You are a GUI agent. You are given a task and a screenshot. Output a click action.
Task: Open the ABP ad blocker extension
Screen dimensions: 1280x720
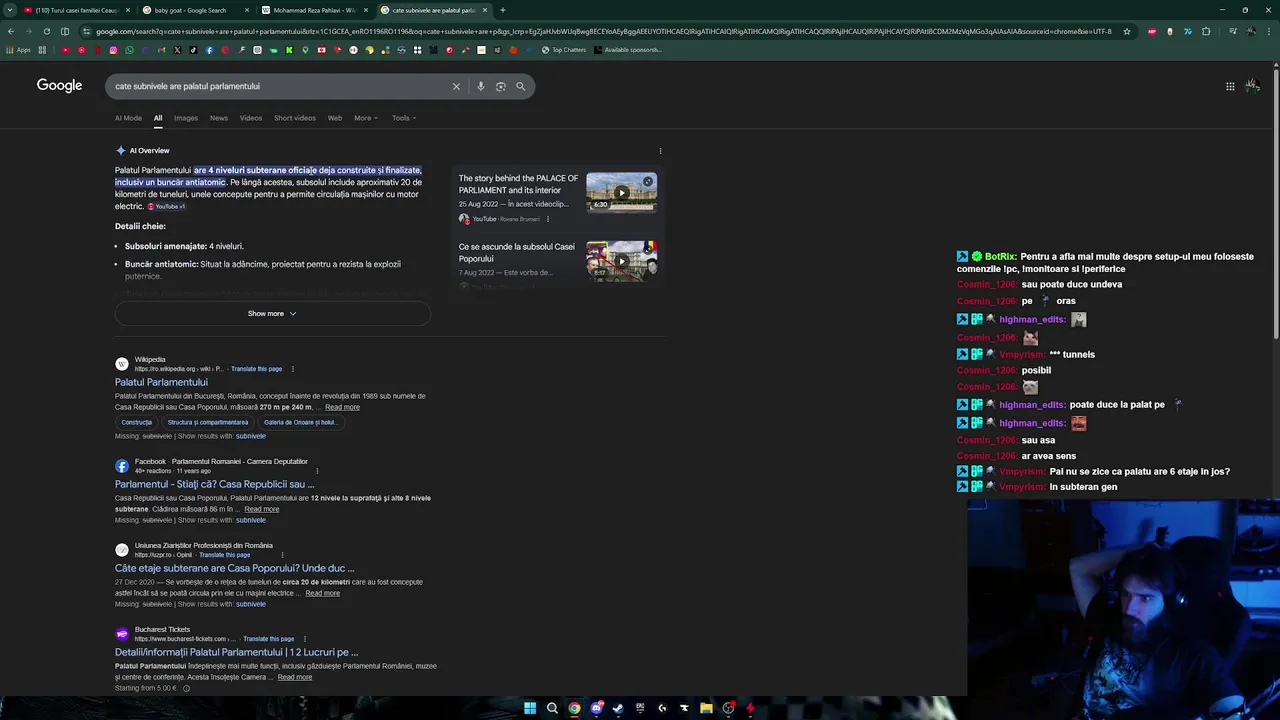[1152, 31]
